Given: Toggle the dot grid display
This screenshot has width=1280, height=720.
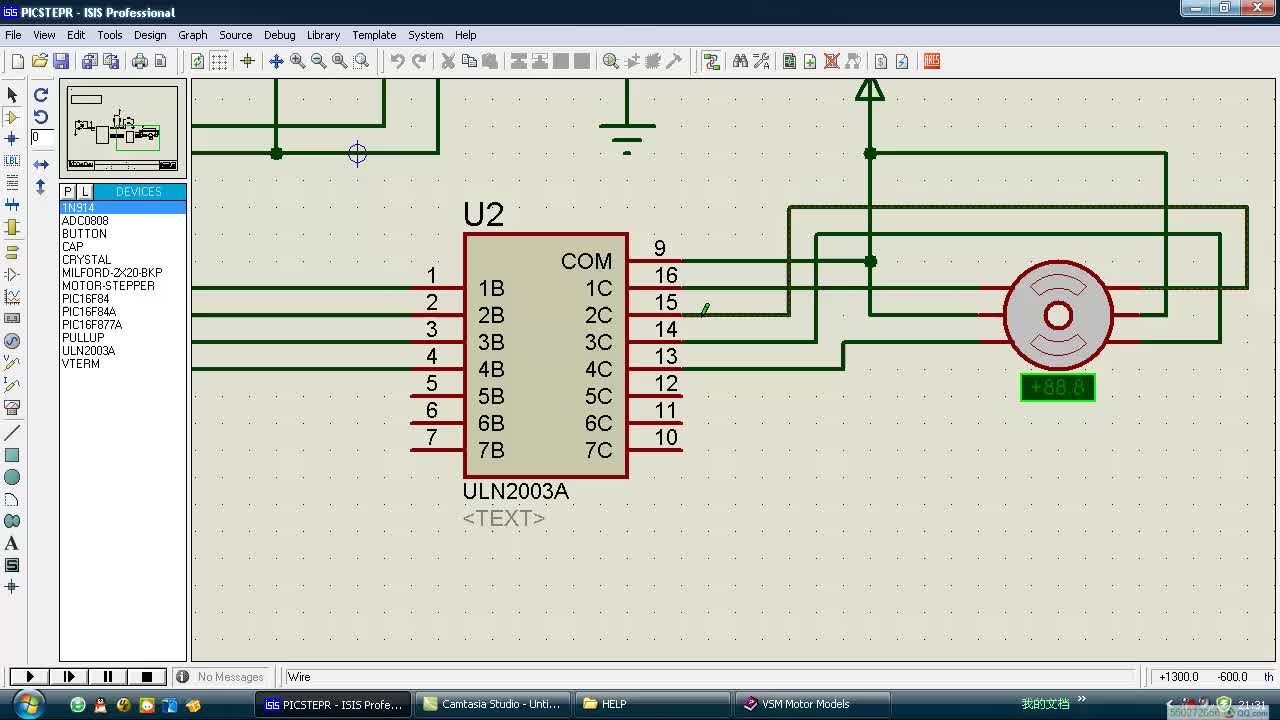Looking at the screenshot, I should [219, 61].
